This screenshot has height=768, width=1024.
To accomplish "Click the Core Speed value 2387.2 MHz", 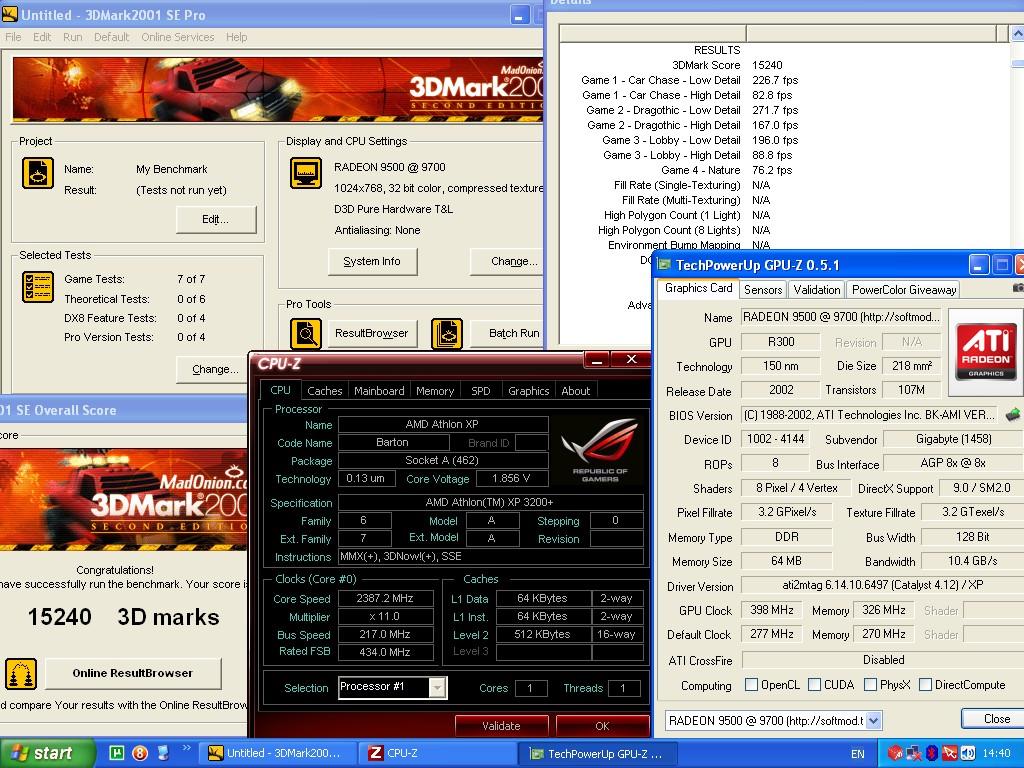I will coord(385,598).
